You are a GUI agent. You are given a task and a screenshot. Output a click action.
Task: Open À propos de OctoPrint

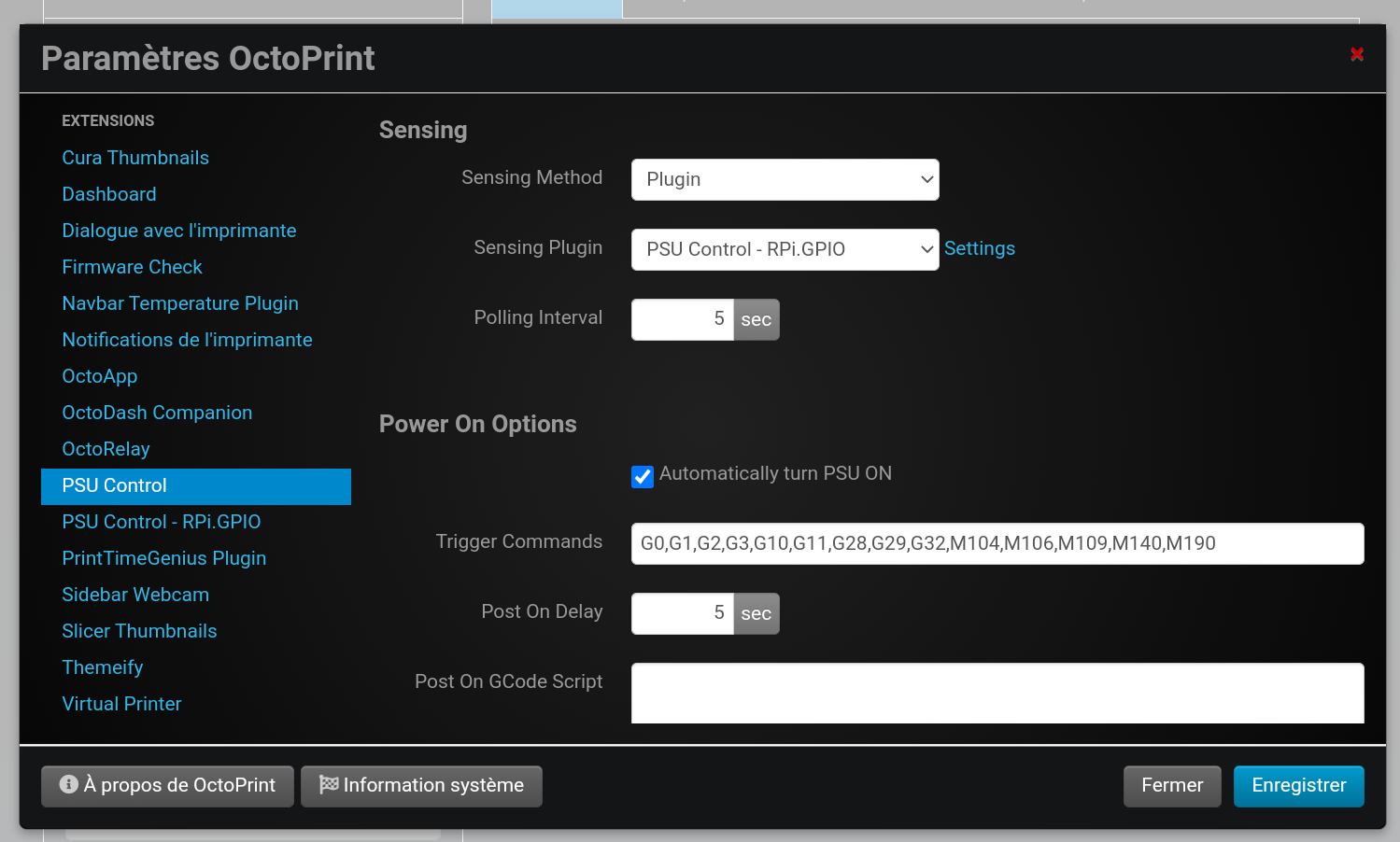pyautogui.click(x=167, y=786)
